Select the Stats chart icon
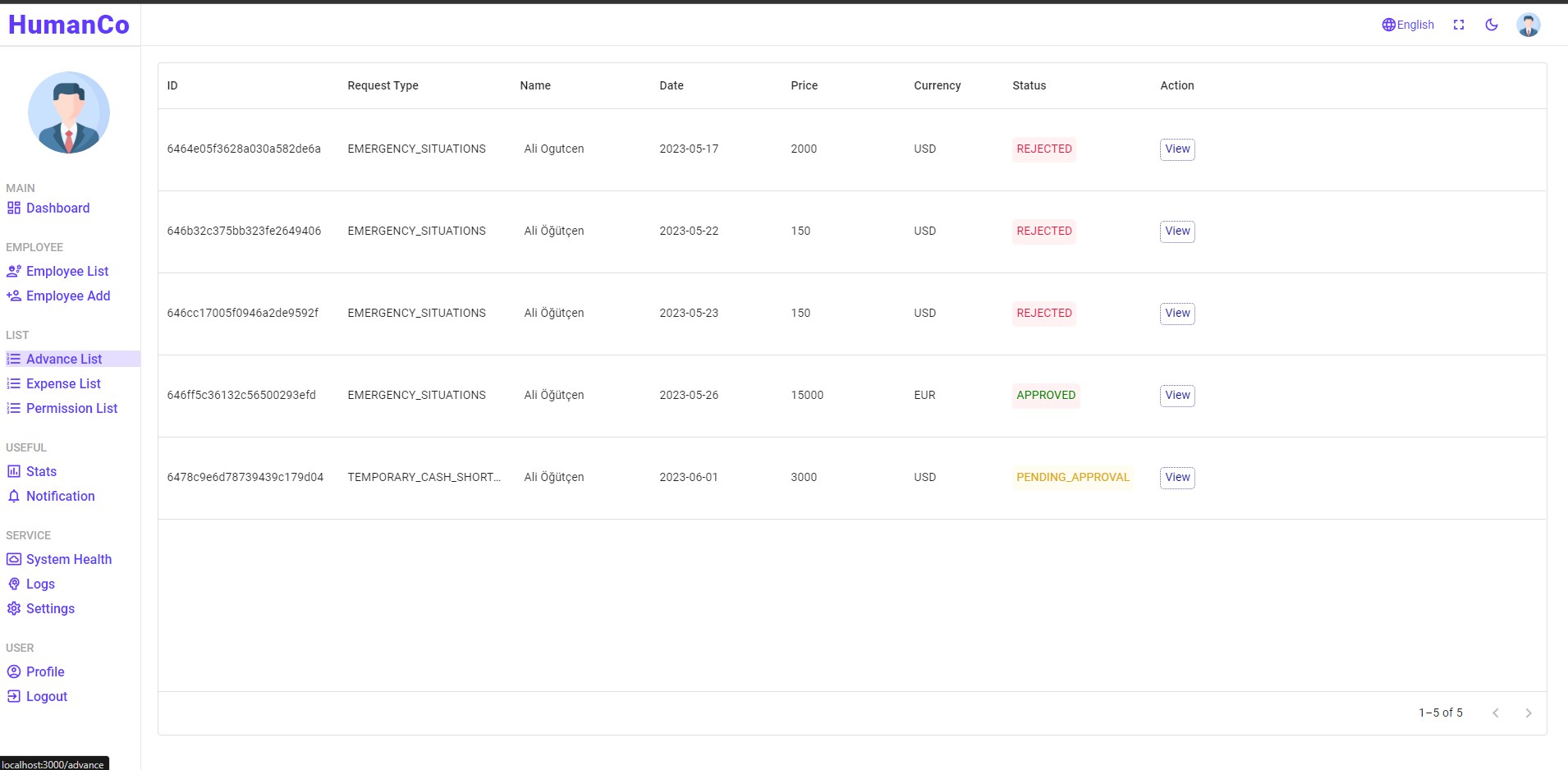Screen dimensions: 1568x770 click(13, 471)
